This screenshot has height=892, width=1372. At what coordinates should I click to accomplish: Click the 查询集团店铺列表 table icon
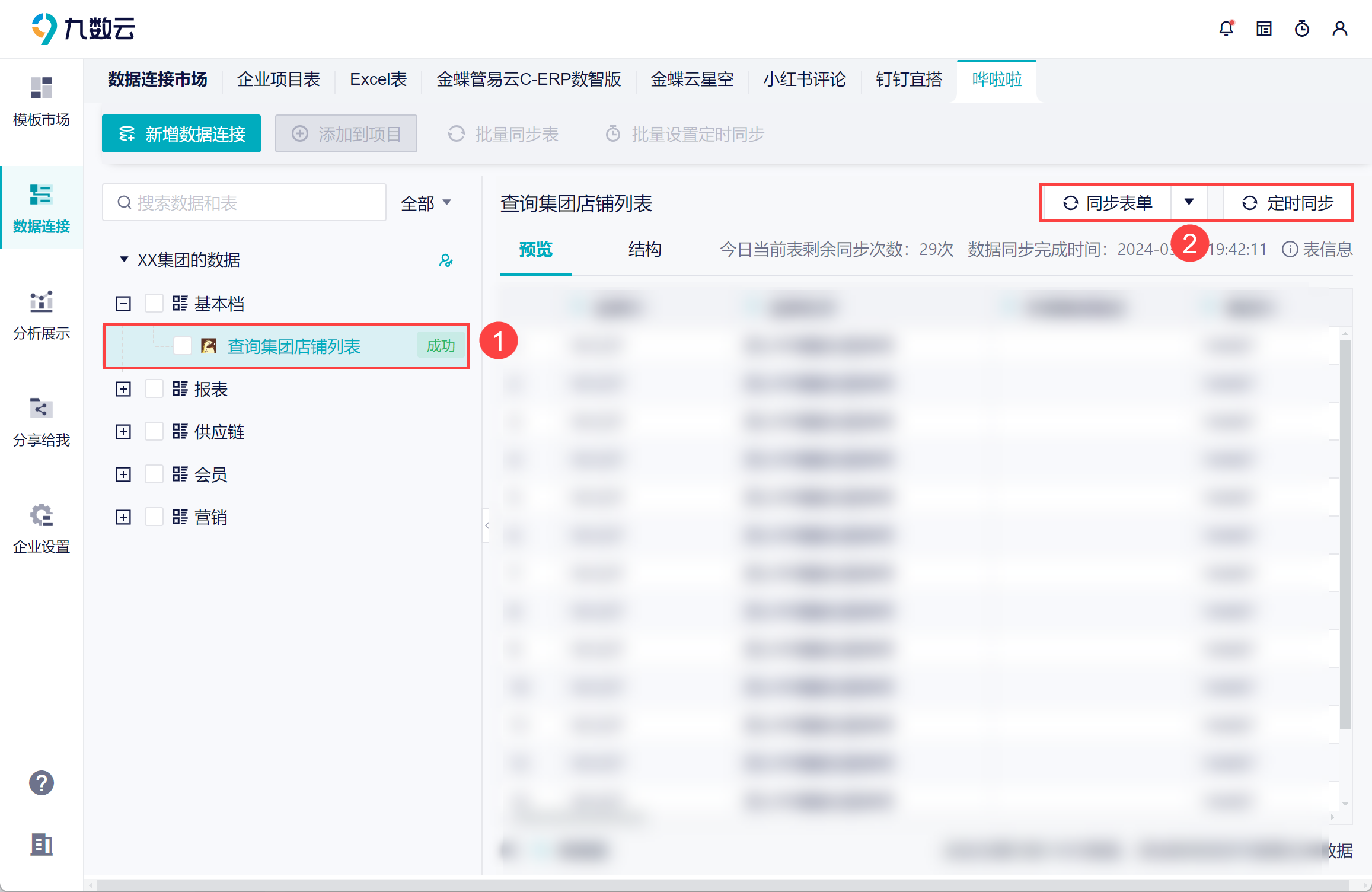209,346
